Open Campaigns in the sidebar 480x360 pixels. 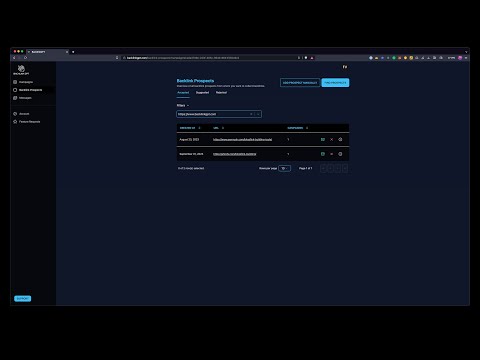pos(23,82)
